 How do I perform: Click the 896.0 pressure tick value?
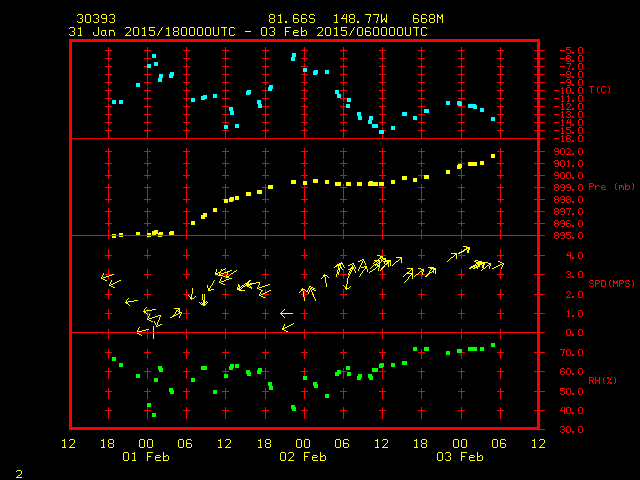click(569, 224)
